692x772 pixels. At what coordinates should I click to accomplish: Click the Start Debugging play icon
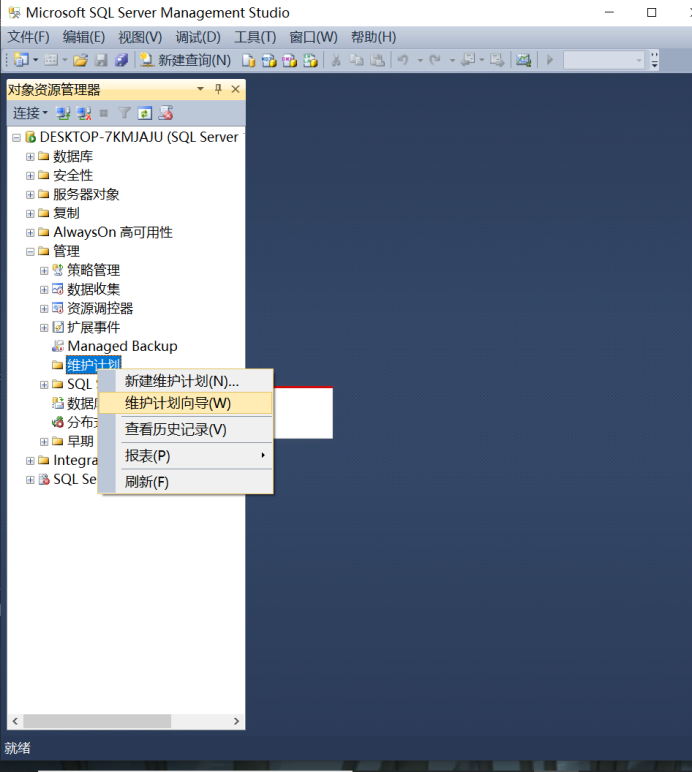[550, 60]
